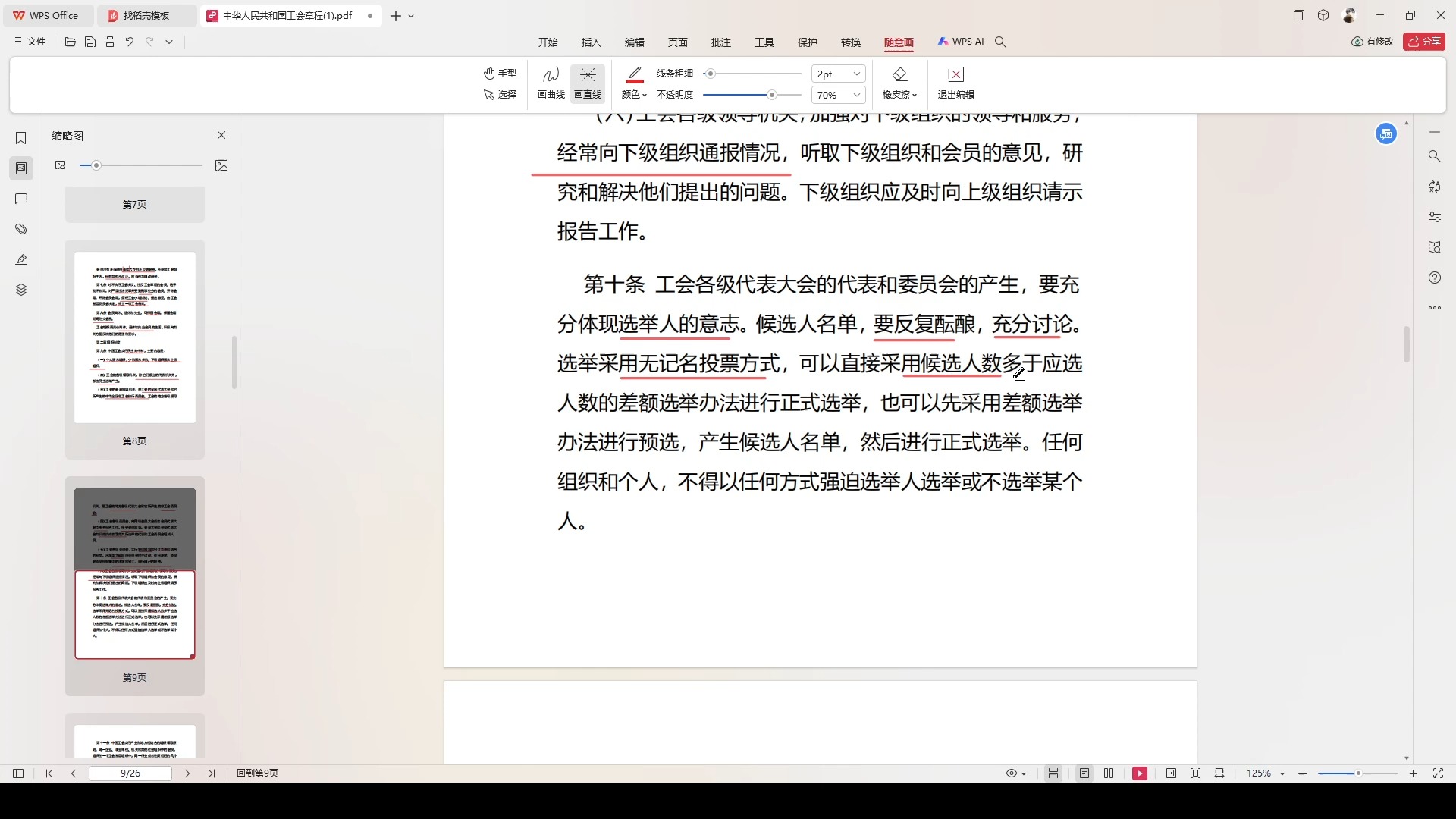This screenshot has height=819, width=1456.
Task: Toggle the thumbnail panel sidebar icon
Action: click(21, 168)
